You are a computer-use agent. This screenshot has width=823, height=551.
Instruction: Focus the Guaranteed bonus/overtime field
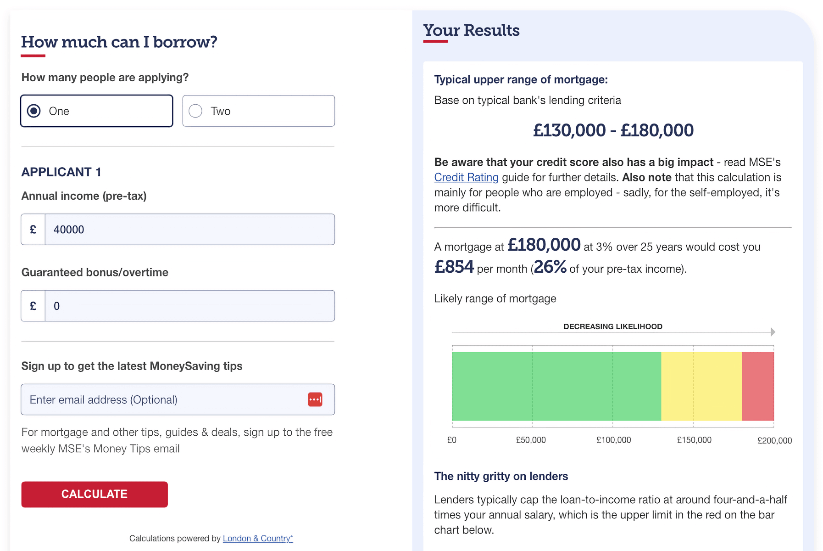[x=190, y=306]
